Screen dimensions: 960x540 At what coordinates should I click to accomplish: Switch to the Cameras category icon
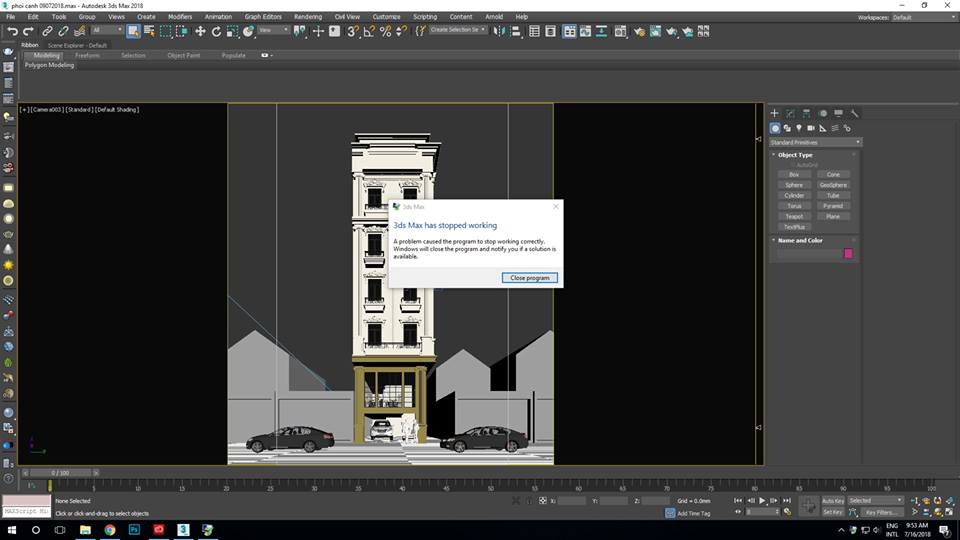click(x=811, y=128)
